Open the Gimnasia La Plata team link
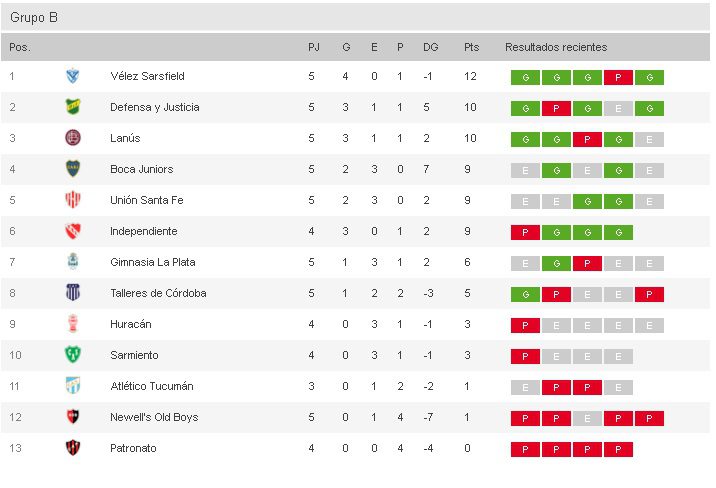 152,262
